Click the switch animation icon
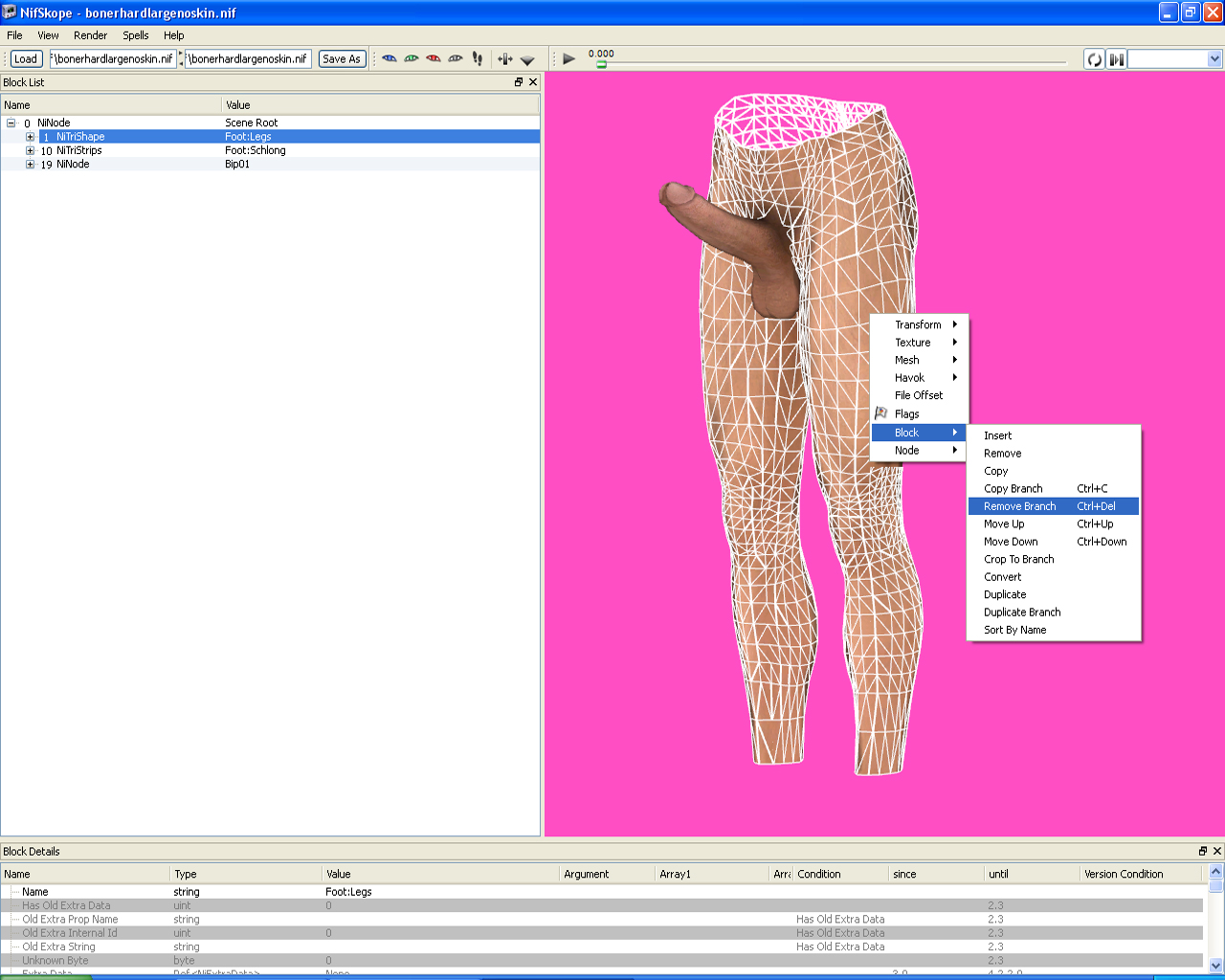 tap(1116, 59)
